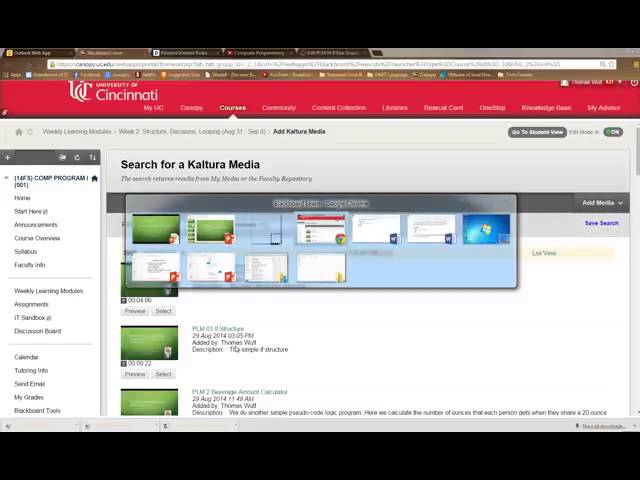Click the Save Search link
Image resolution: width=640 pixels, height=480 pixels.
(x=602, y=223)
